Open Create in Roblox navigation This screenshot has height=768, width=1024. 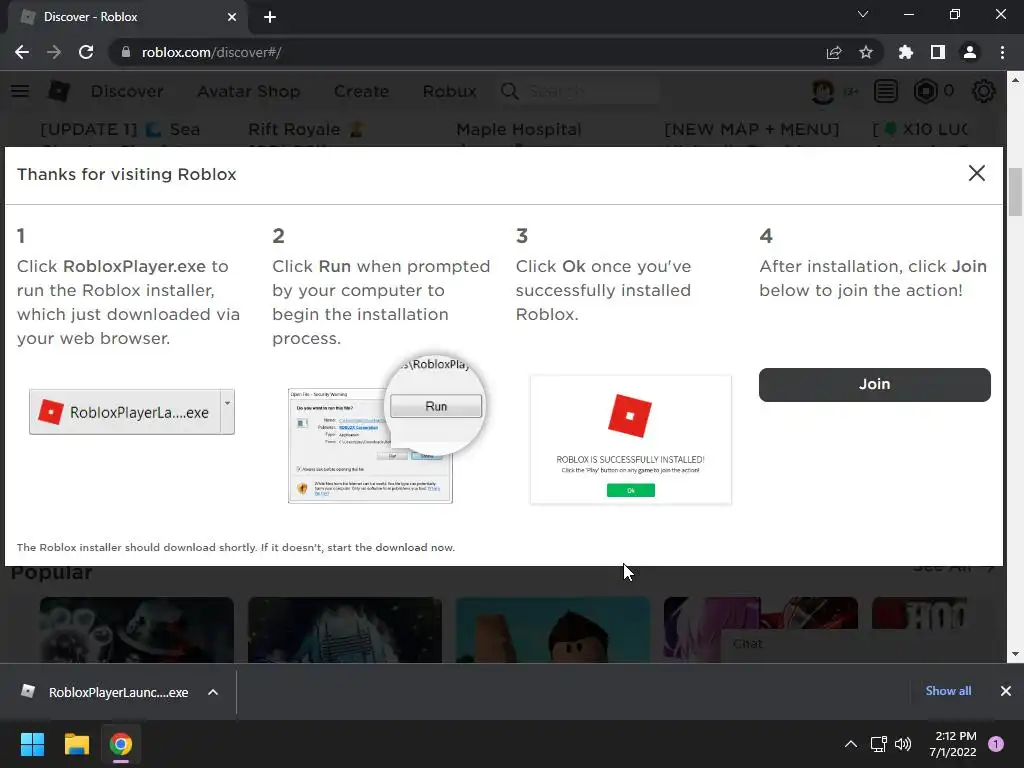[x=361, y=91]
